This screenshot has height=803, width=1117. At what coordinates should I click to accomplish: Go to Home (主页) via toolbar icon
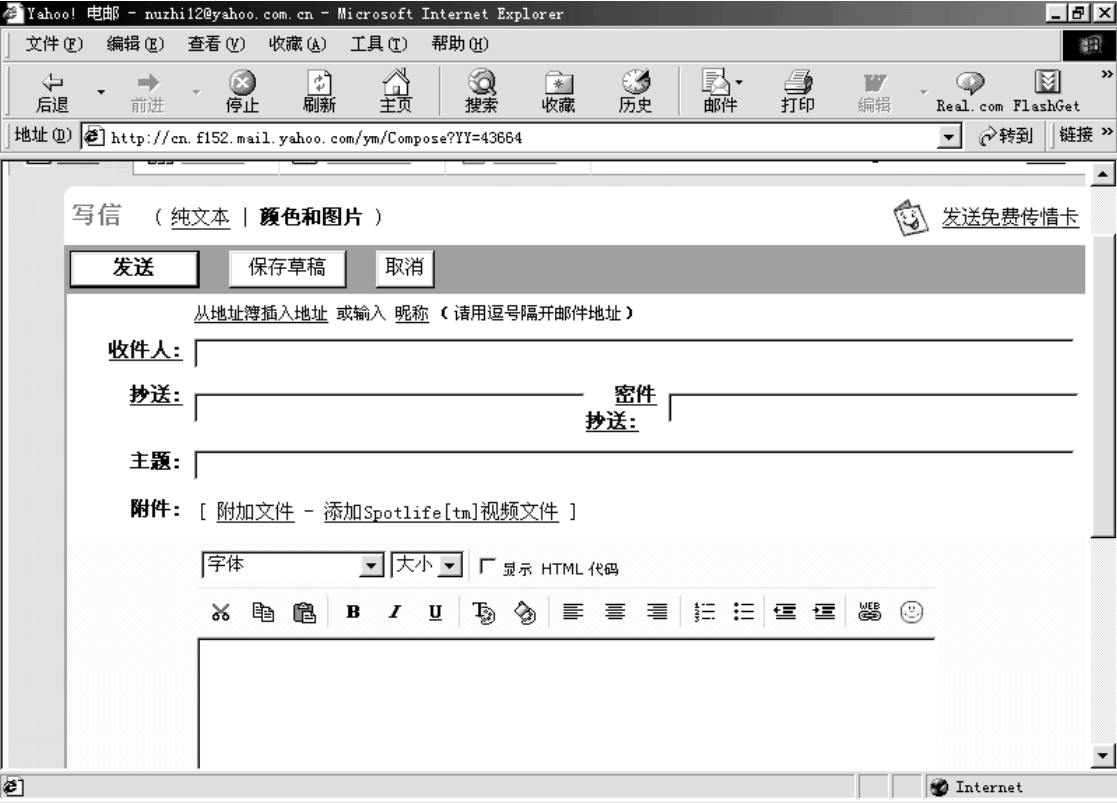(x=395, y=93)
